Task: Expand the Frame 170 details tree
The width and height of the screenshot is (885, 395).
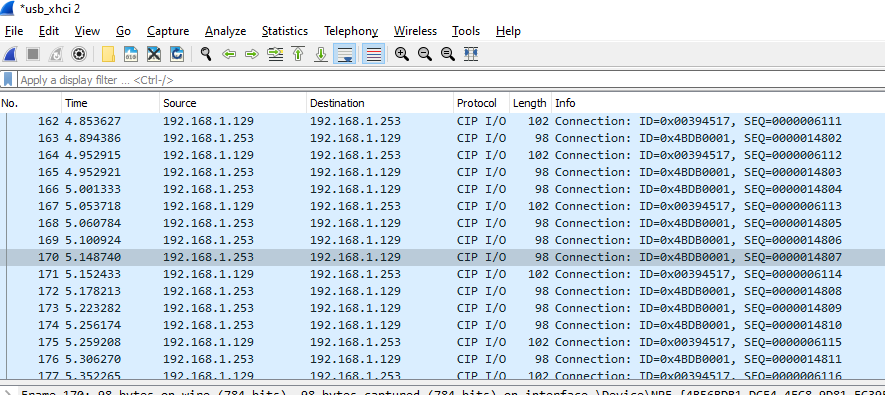Action: (9, 392)
